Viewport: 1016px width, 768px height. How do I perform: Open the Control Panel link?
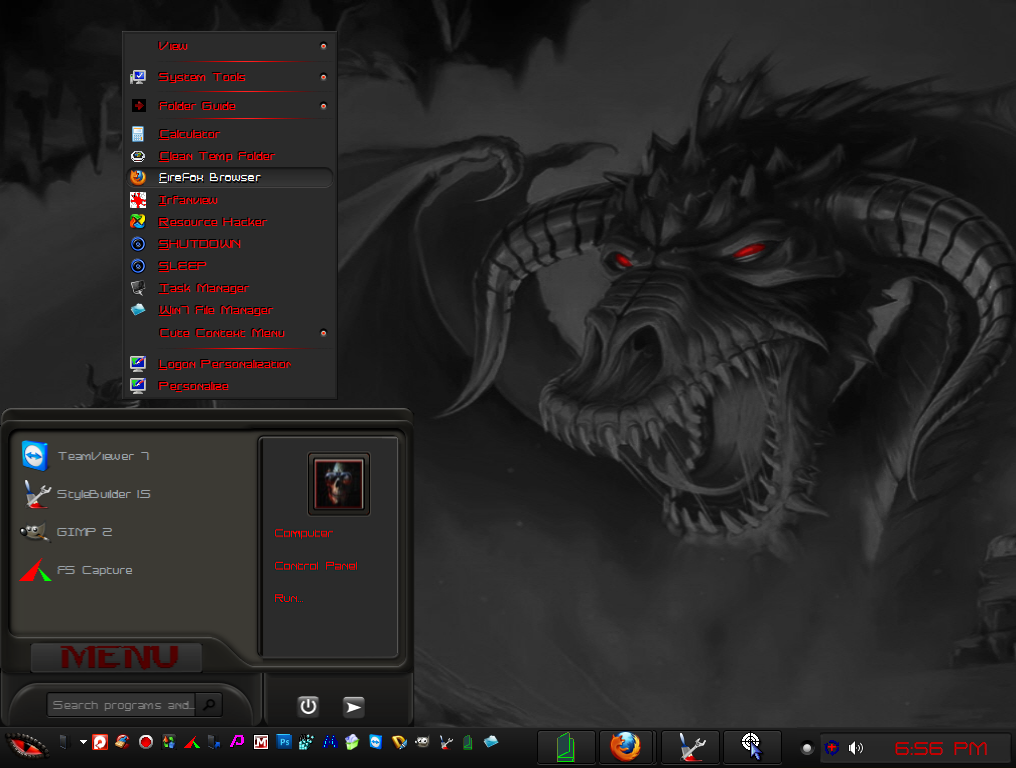[x=316, y=566]
